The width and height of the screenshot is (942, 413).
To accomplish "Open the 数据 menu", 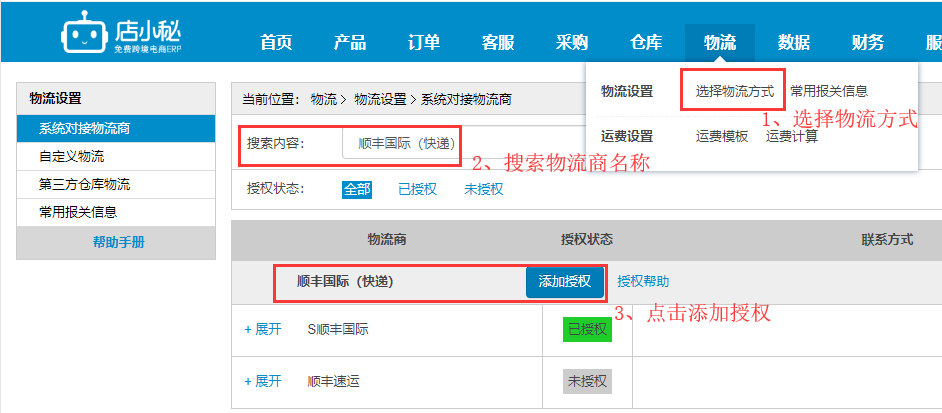I will 794,43.
